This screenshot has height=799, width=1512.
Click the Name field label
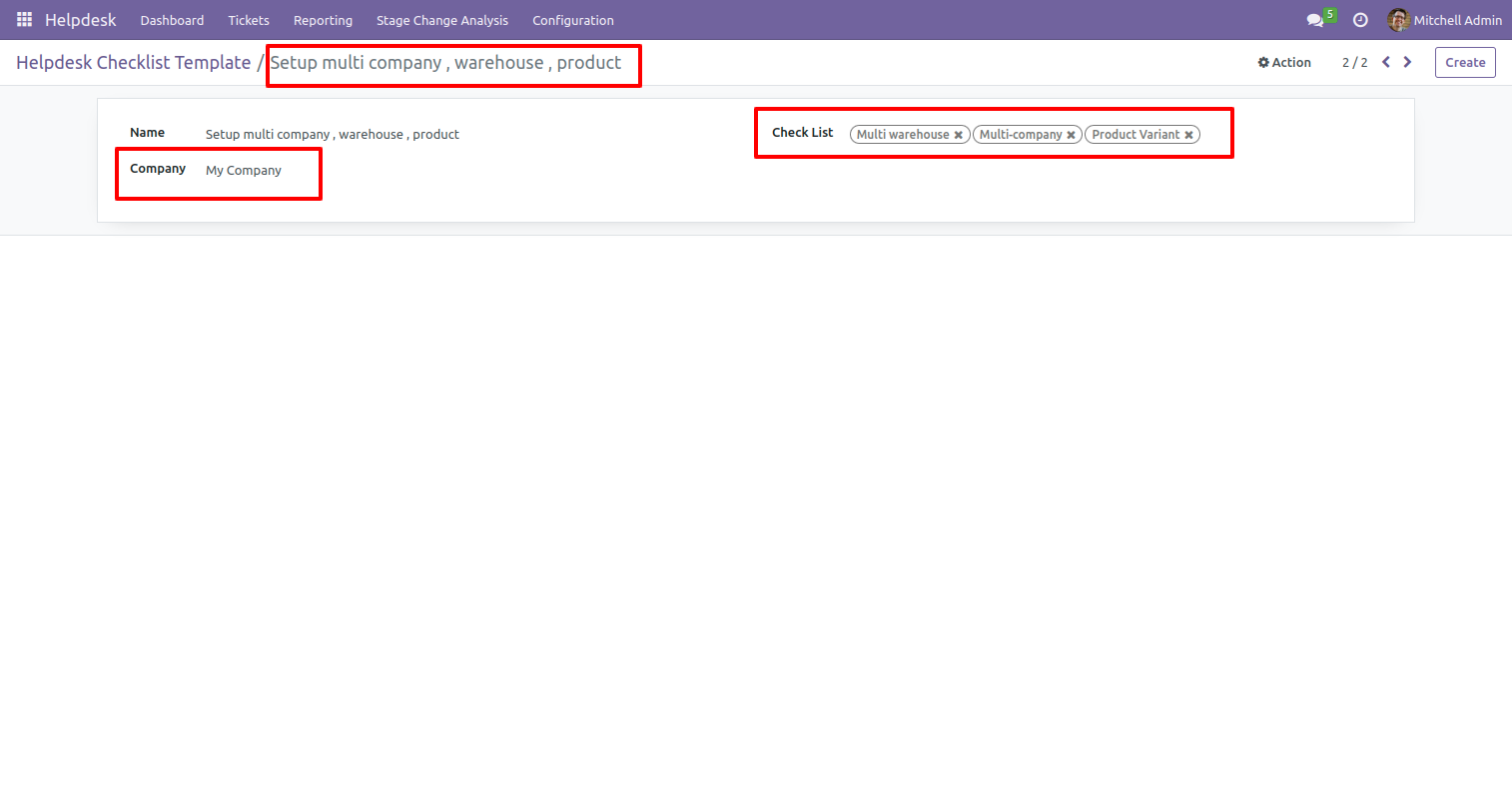147,132
